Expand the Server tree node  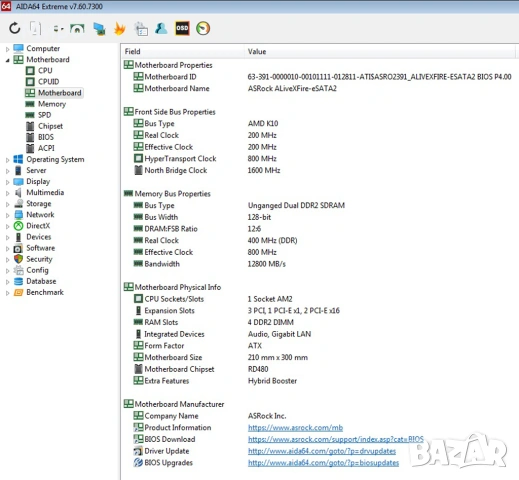pos(7,171)
